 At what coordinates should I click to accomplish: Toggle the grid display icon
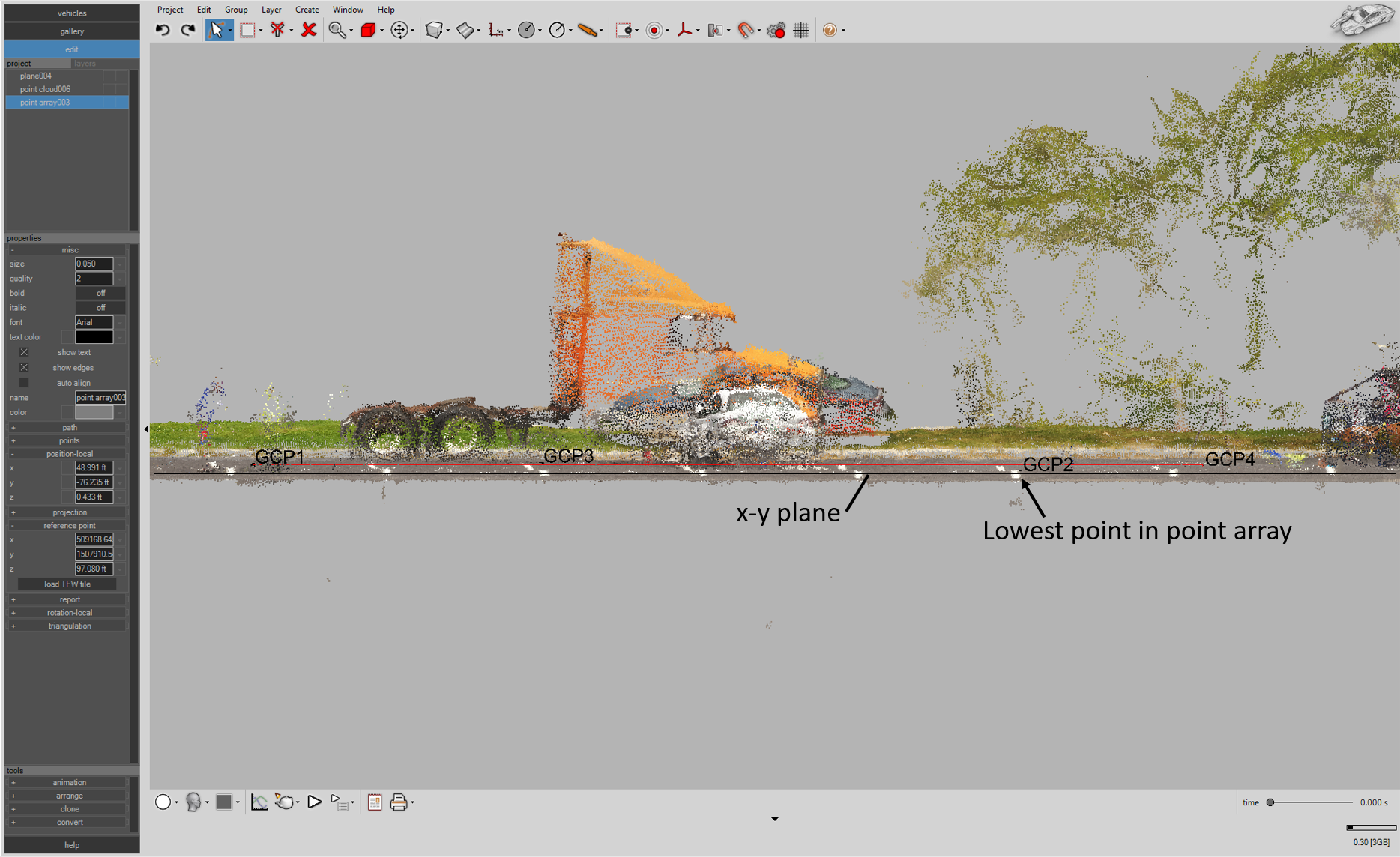[x=800, y=30]
